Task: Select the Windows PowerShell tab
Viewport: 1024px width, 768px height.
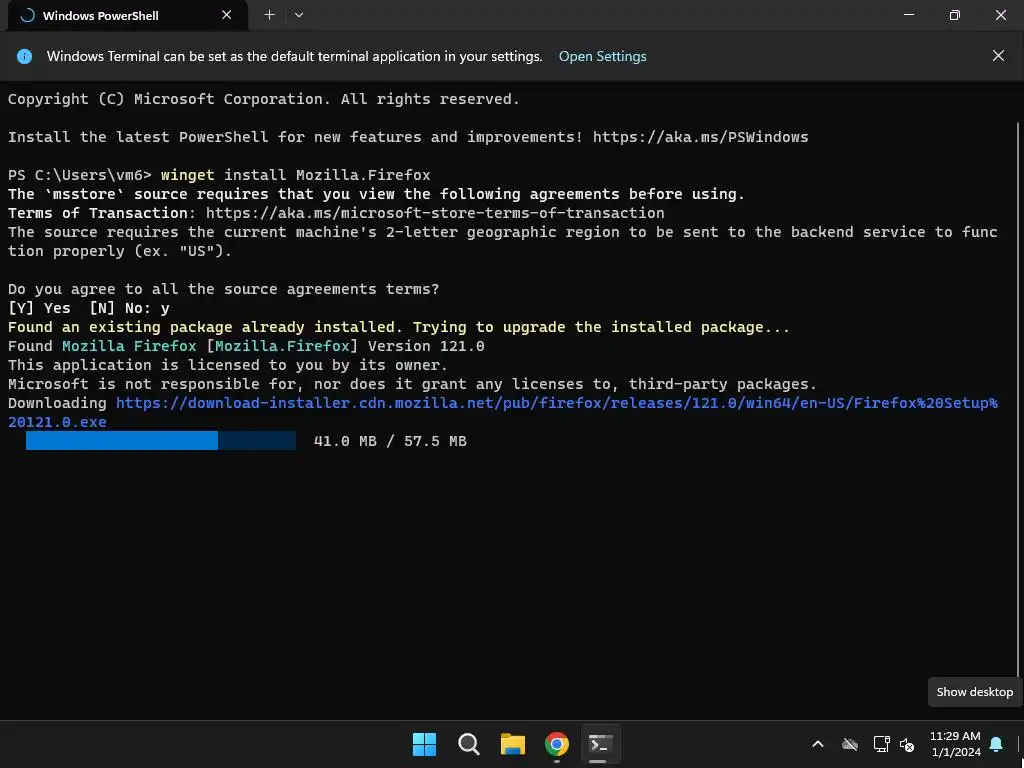Action: coord(127,16)
